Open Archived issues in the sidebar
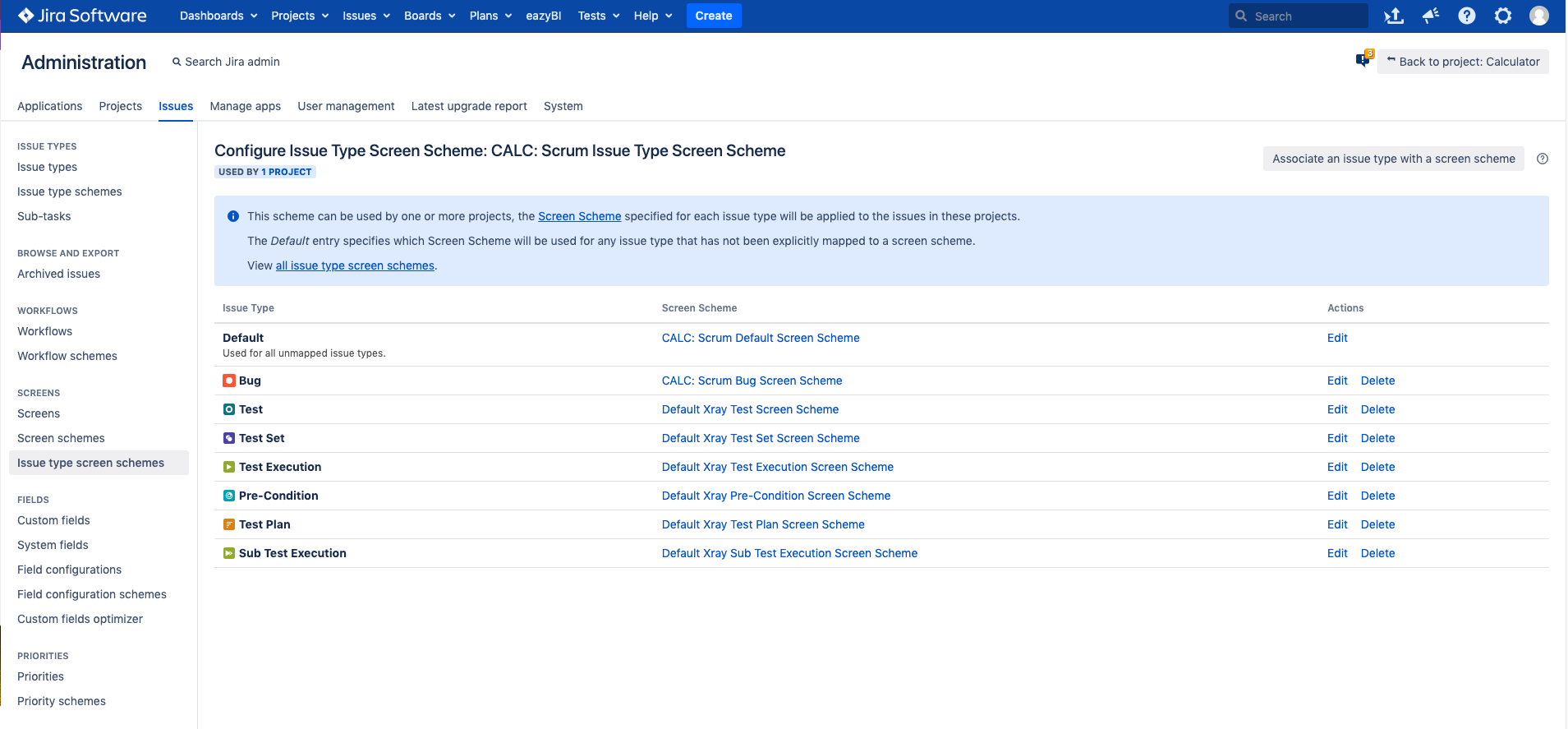 coord(59,274)
